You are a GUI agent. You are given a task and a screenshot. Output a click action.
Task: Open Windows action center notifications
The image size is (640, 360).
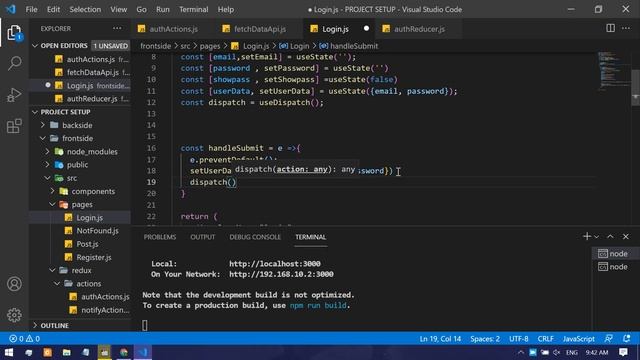coord(623,352)
